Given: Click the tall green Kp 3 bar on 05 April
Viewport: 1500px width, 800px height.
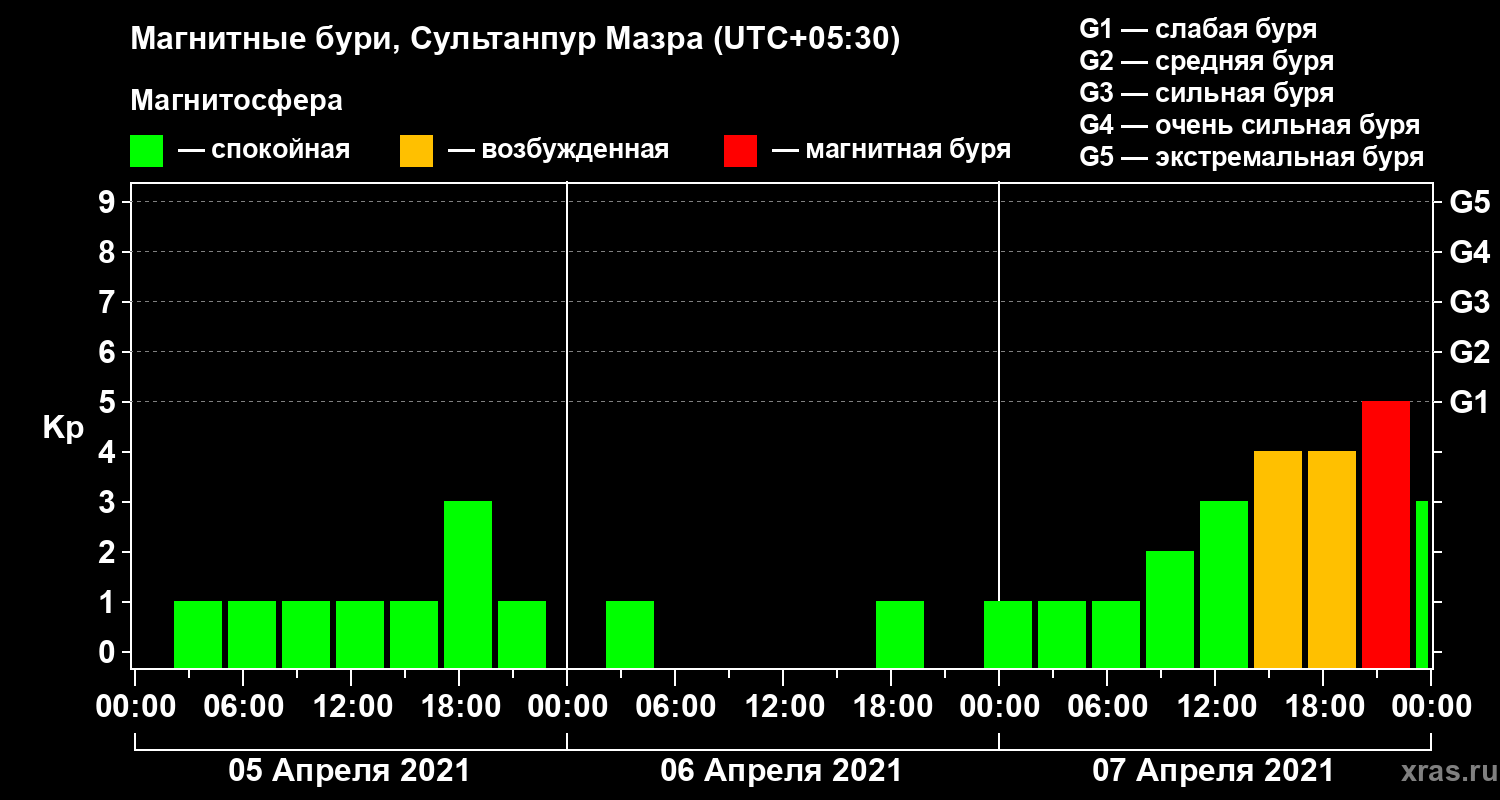Looking at the screenshot, I should point(468,584).
